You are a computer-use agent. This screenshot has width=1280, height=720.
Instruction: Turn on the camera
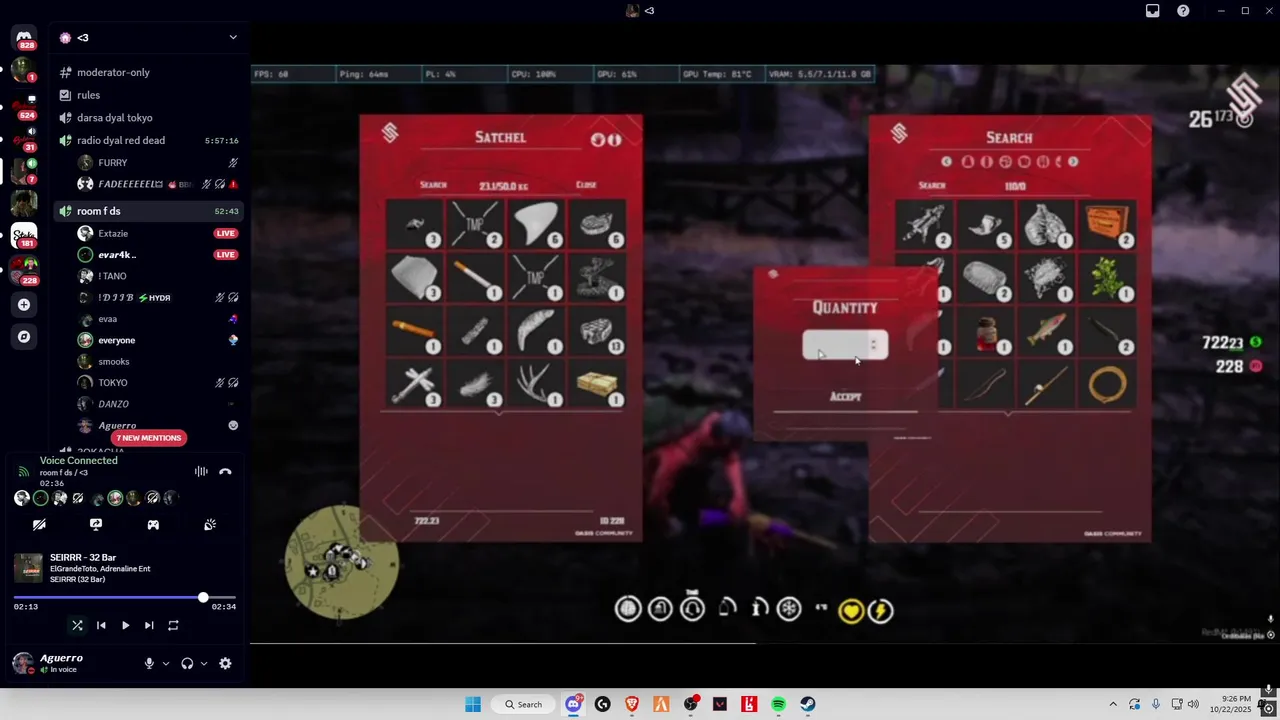click(x=39, y=524)
